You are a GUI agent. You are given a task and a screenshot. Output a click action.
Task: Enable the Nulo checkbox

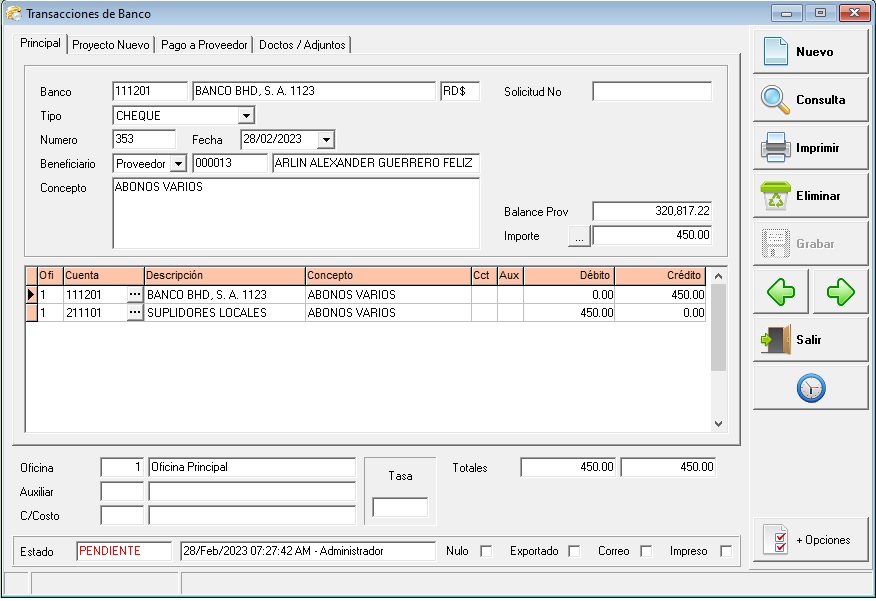pyautogui.click(x=486, y=551)
